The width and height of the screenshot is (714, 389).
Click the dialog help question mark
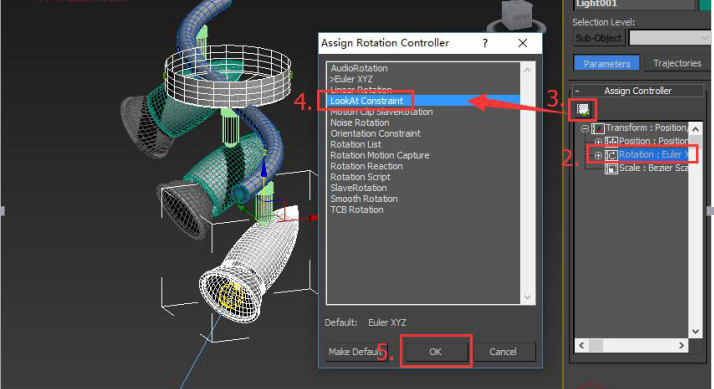coord(485,43)
